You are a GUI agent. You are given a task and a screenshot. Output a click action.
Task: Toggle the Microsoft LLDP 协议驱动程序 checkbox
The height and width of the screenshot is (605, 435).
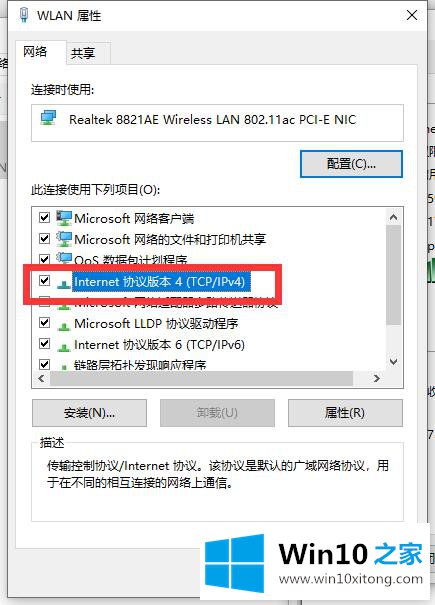tap(44, 322)
